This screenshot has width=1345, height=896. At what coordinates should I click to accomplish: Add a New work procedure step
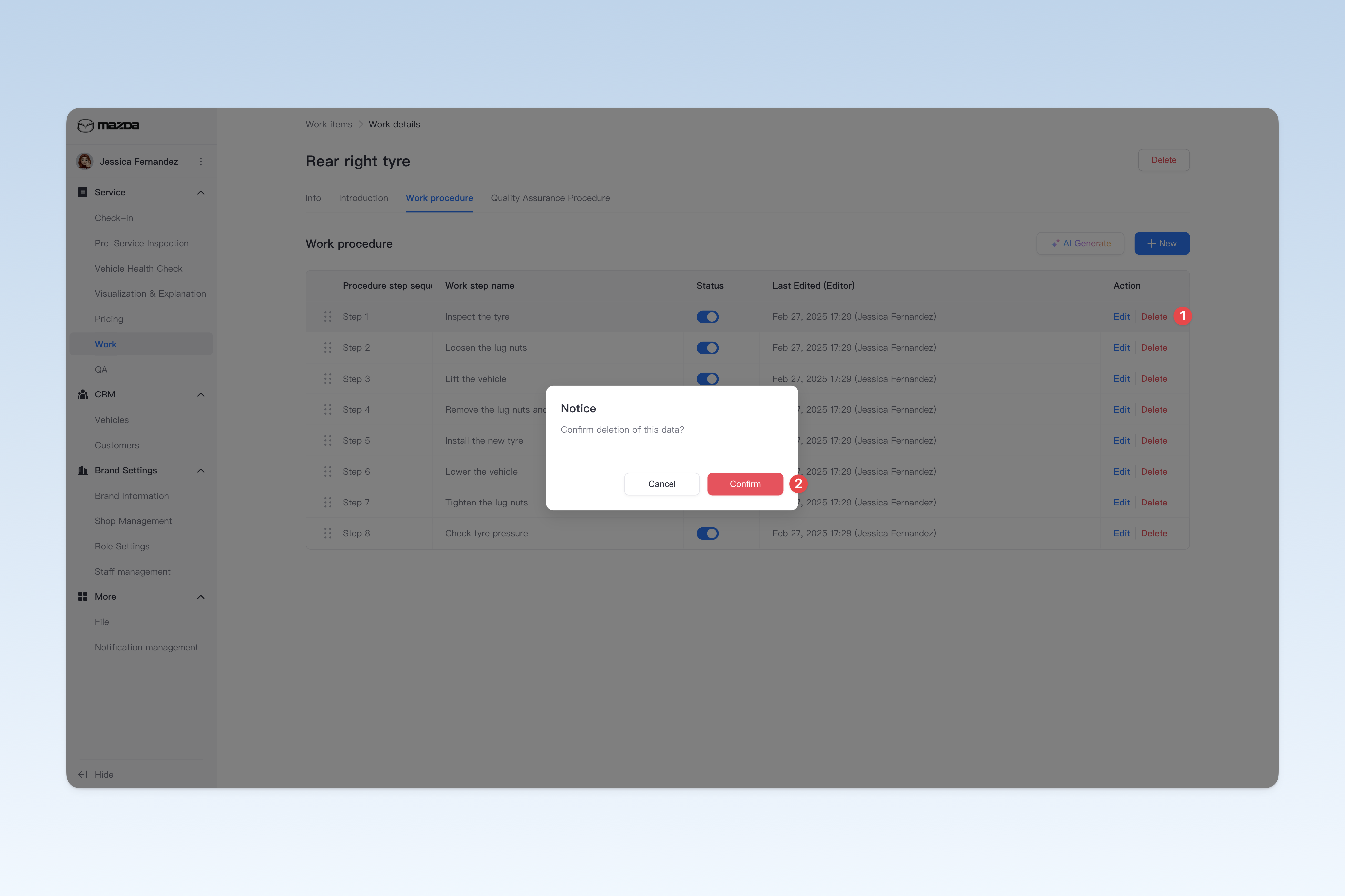[1162, 243]
